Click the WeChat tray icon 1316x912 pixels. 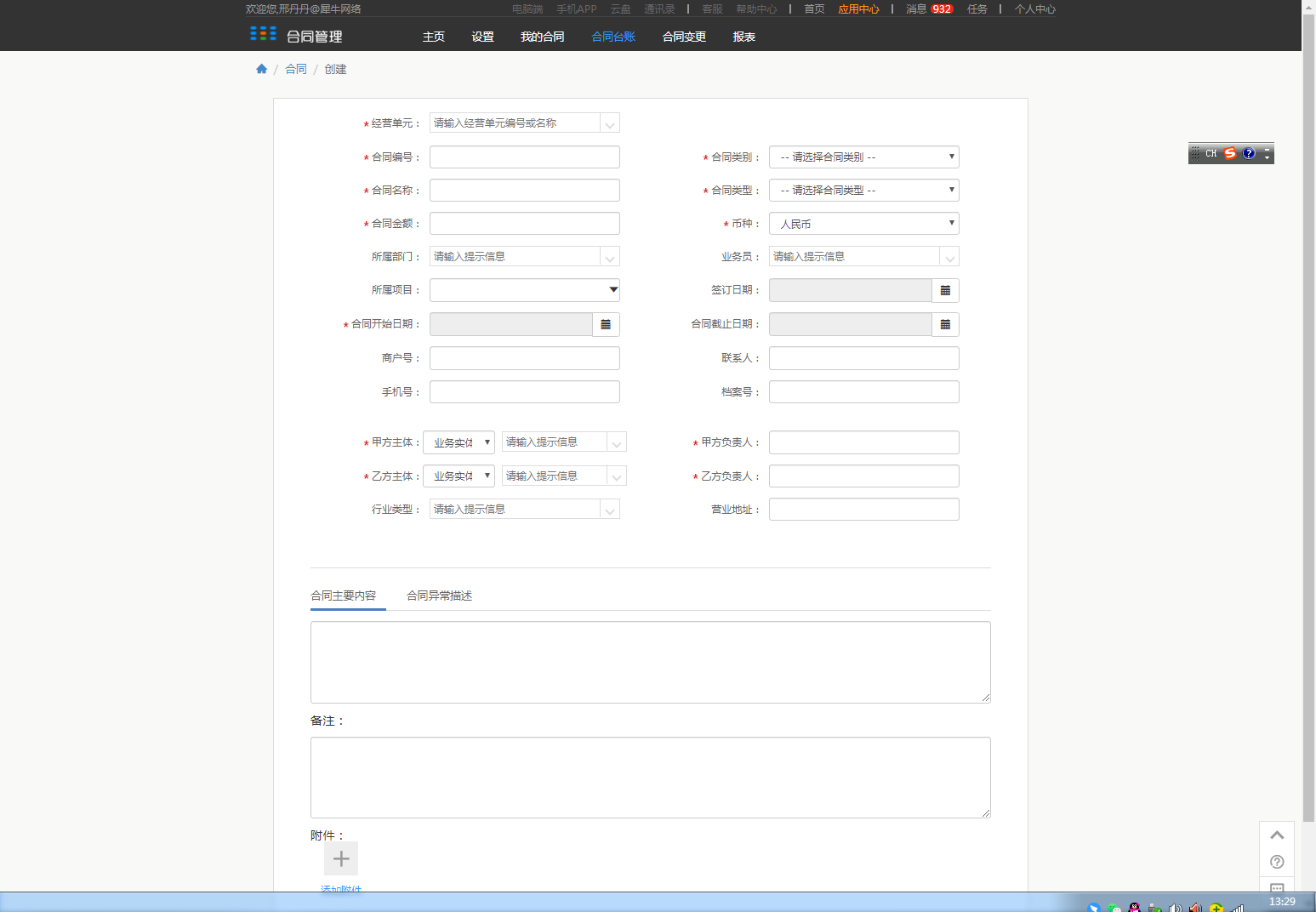1114,908
